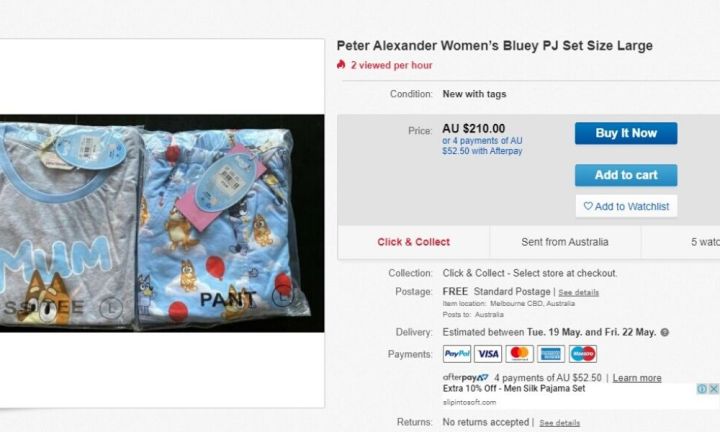Click the Buy It Now button
This screenshot has height=432, width=720.
[626, 133]
